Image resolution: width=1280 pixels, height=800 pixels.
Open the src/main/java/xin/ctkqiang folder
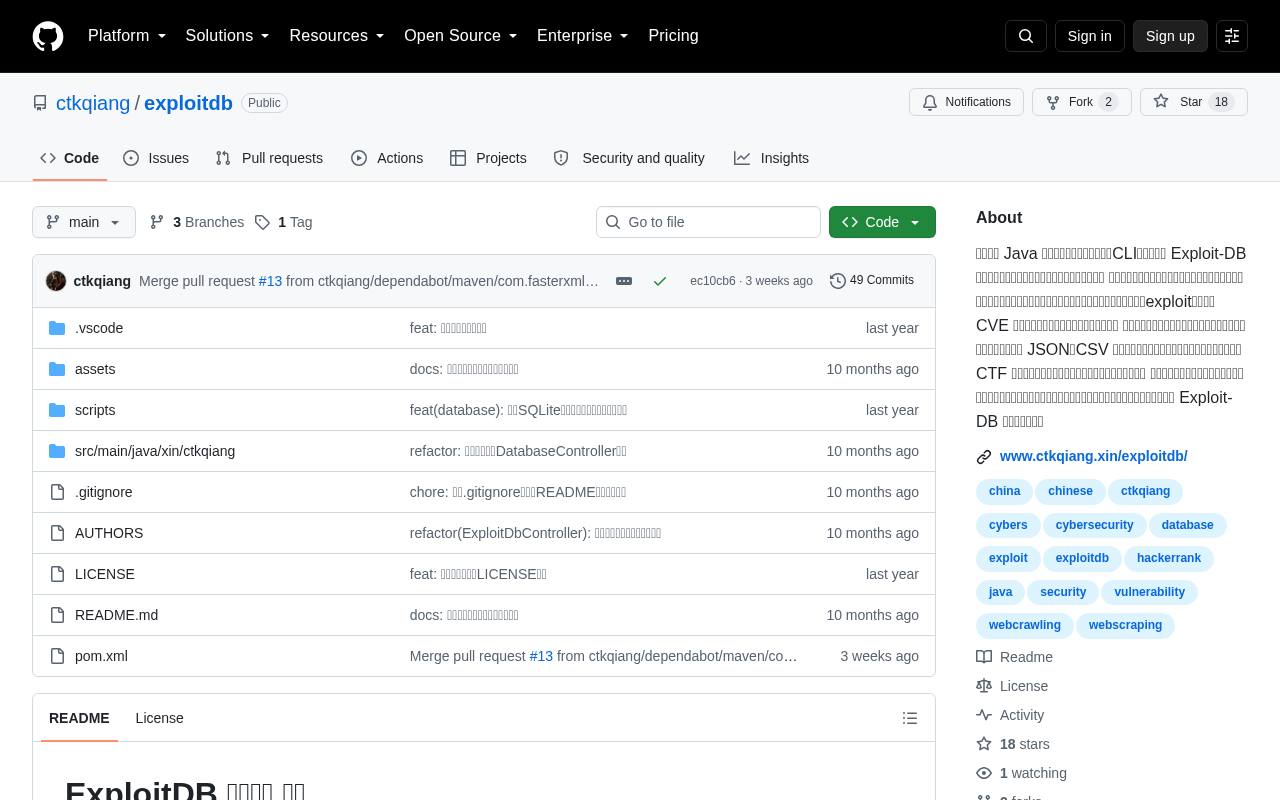[155, 451]
